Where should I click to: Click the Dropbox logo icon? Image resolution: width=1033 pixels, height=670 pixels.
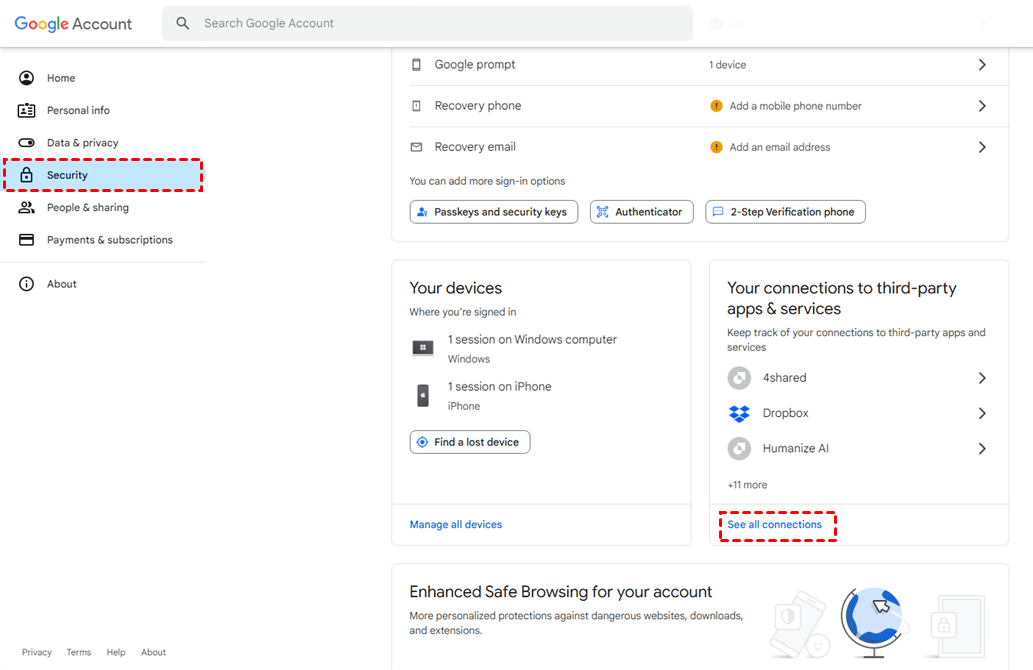[739, 413]
